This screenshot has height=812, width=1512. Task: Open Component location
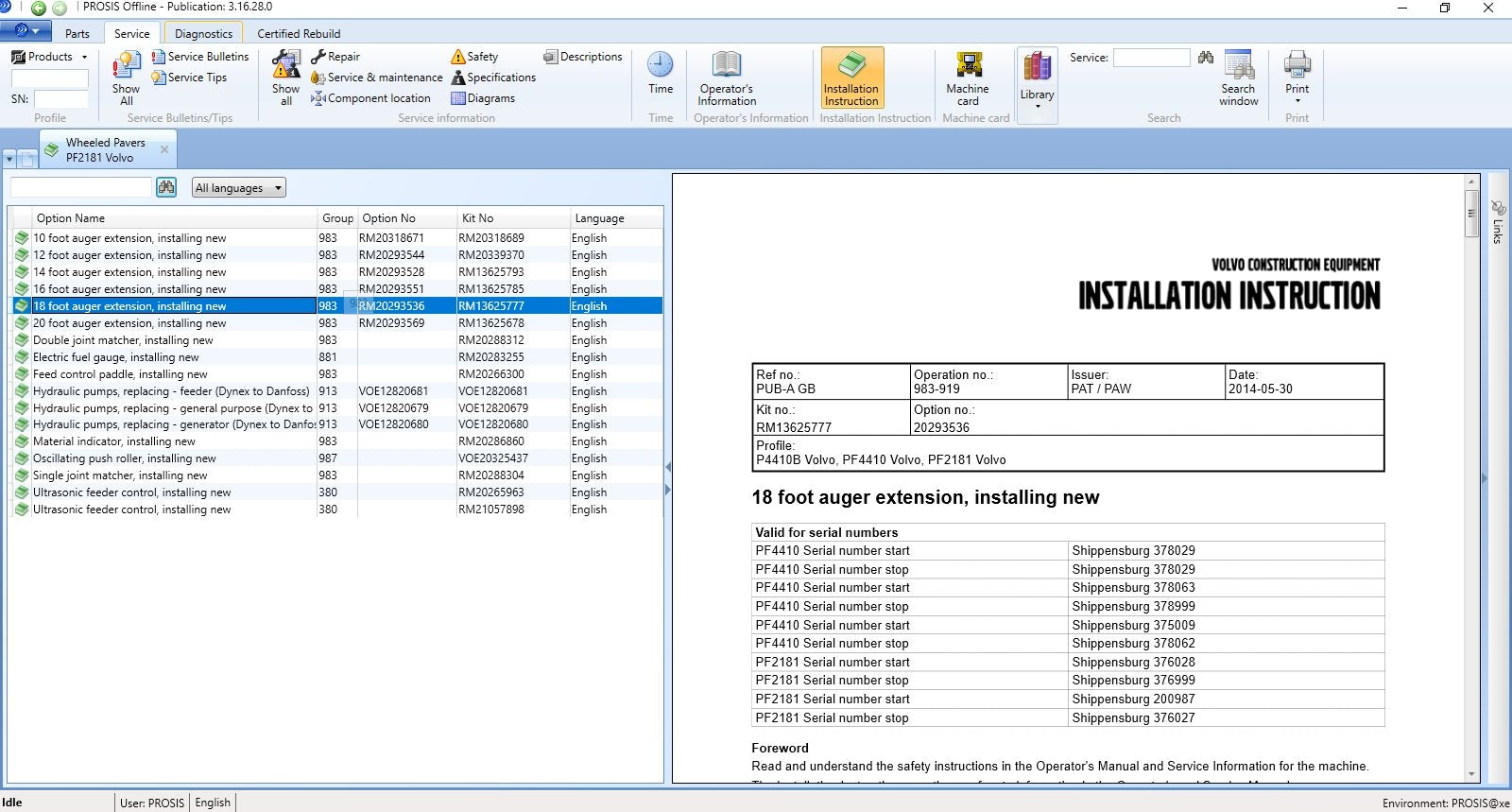(x=370, y=98)
